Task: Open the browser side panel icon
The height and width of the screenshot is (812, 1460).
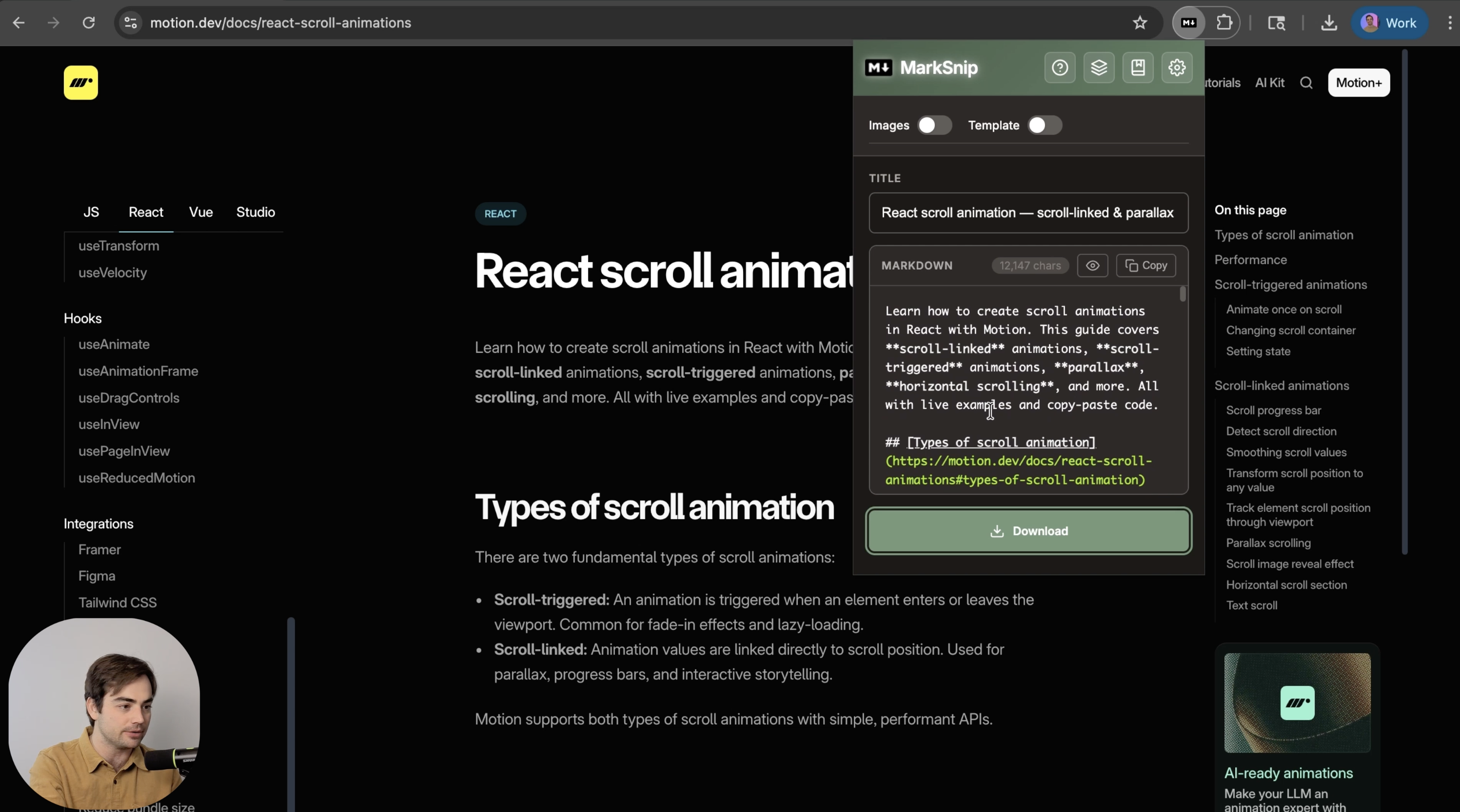Action: point(1277,23)
